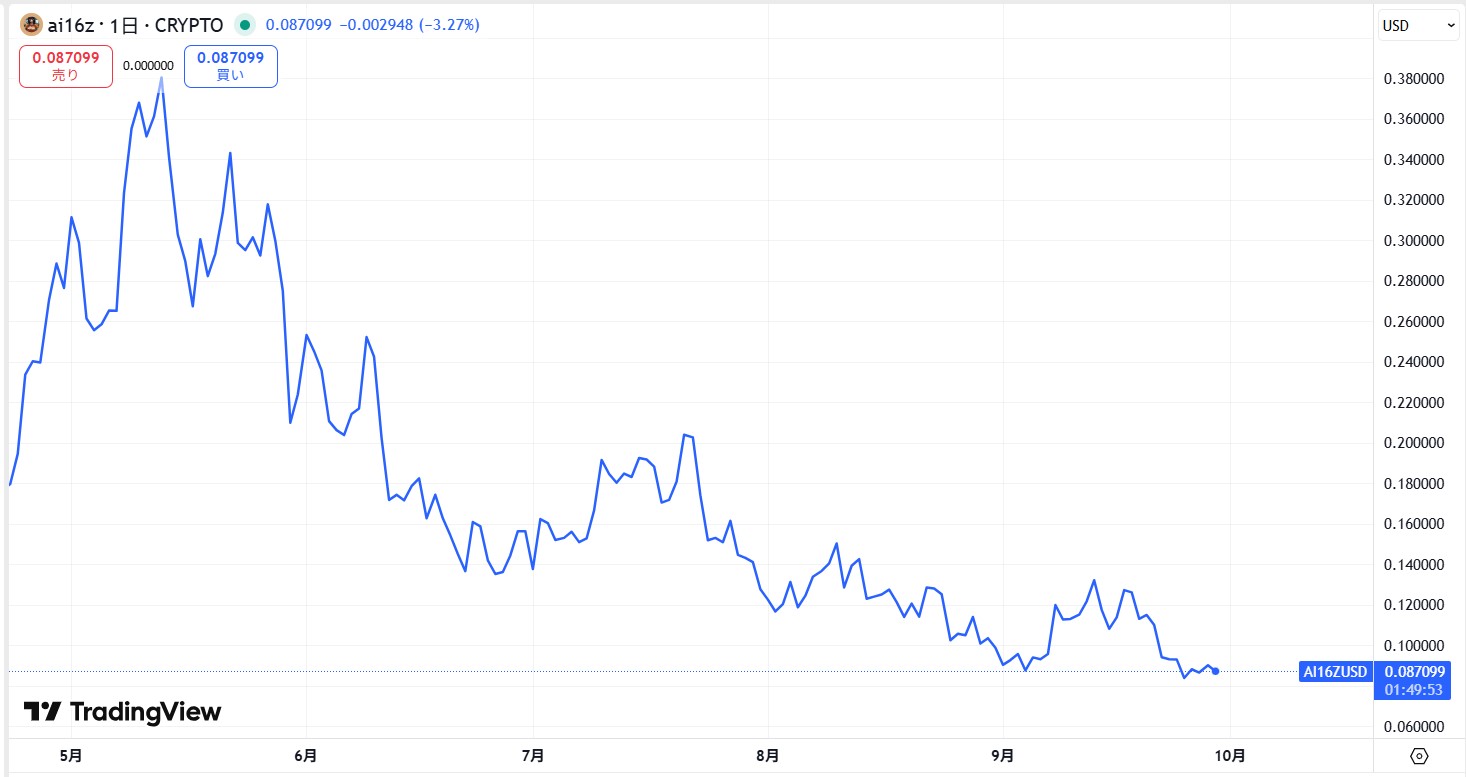Open the USD currency dropdown
This screenshot has width=1466, height=777.
coord(1419,25)
